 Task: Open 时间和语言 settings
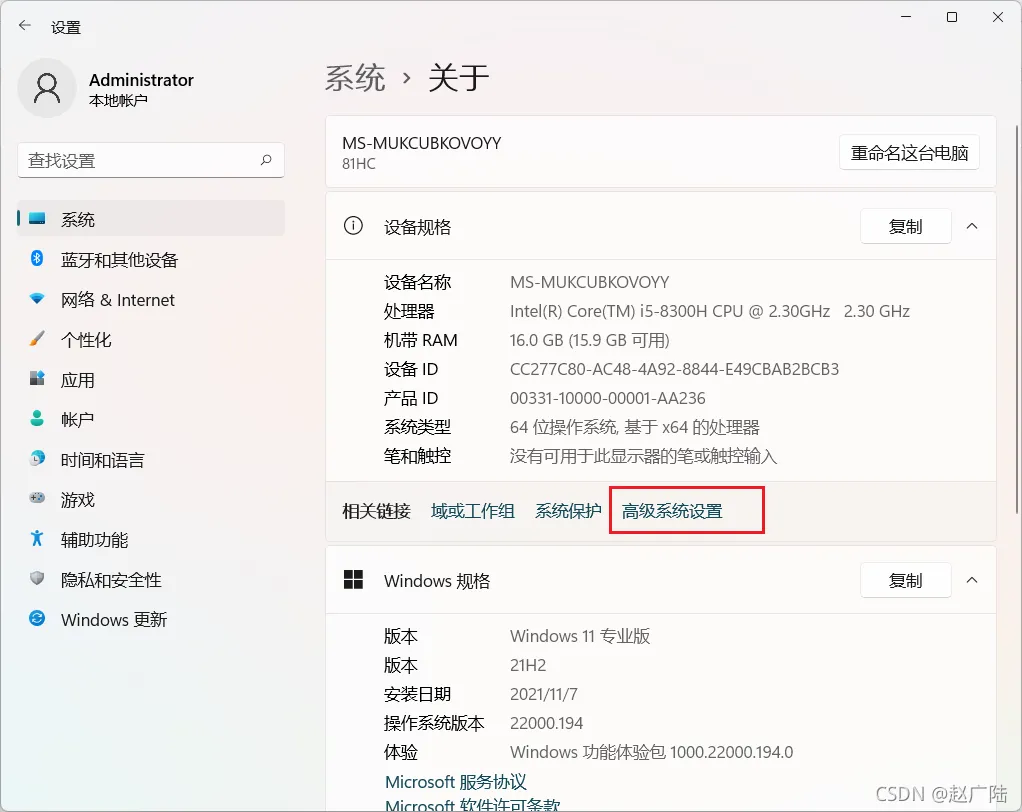(151, 459)
